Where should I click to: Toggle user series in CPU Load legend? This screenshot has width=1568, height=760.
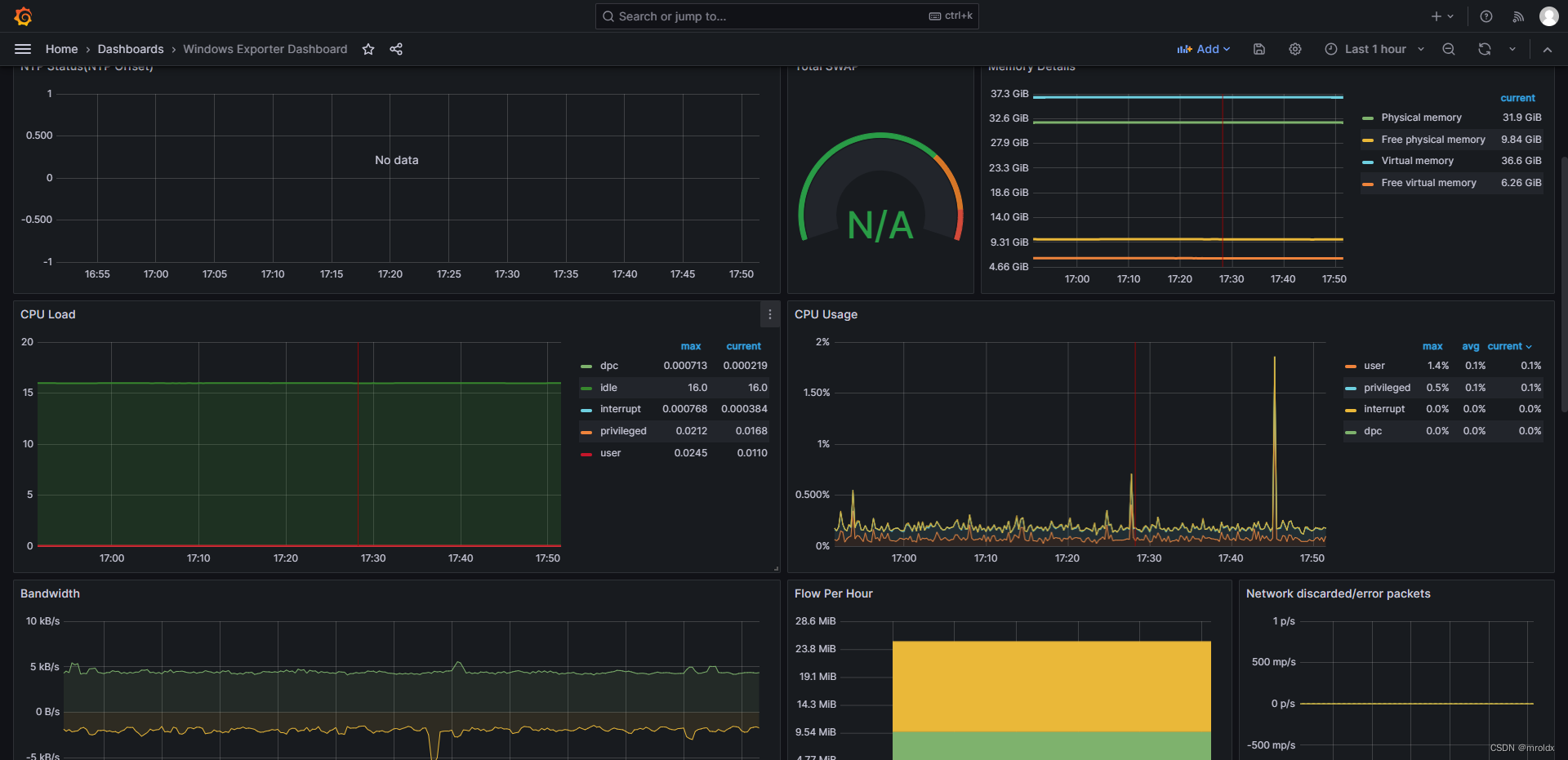pos(610,453)
